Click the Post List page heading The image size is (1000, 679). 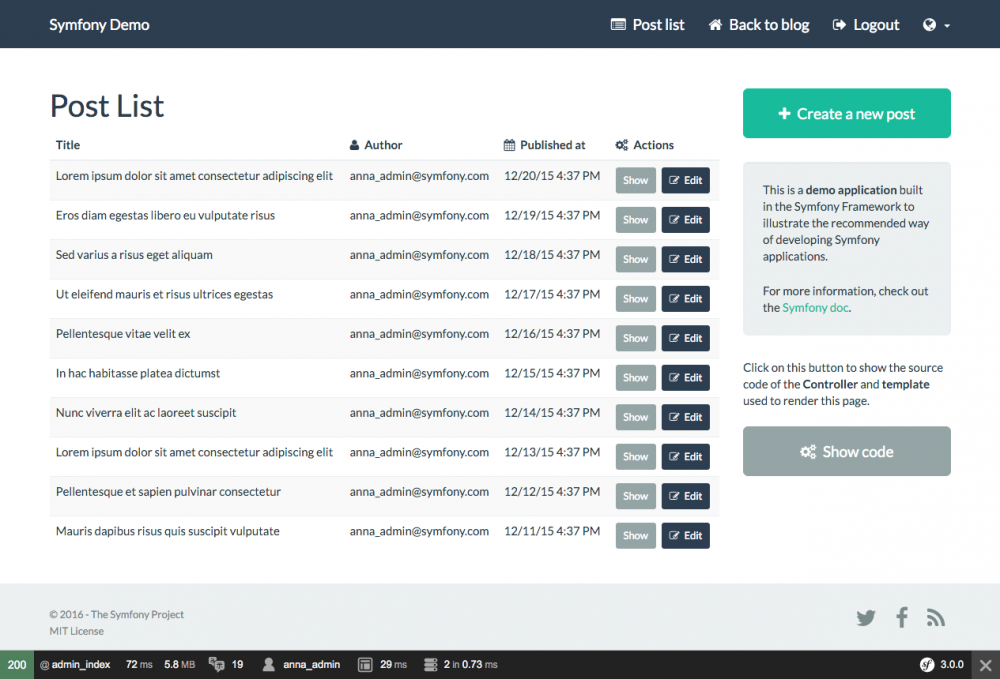[x=107, y=106]
